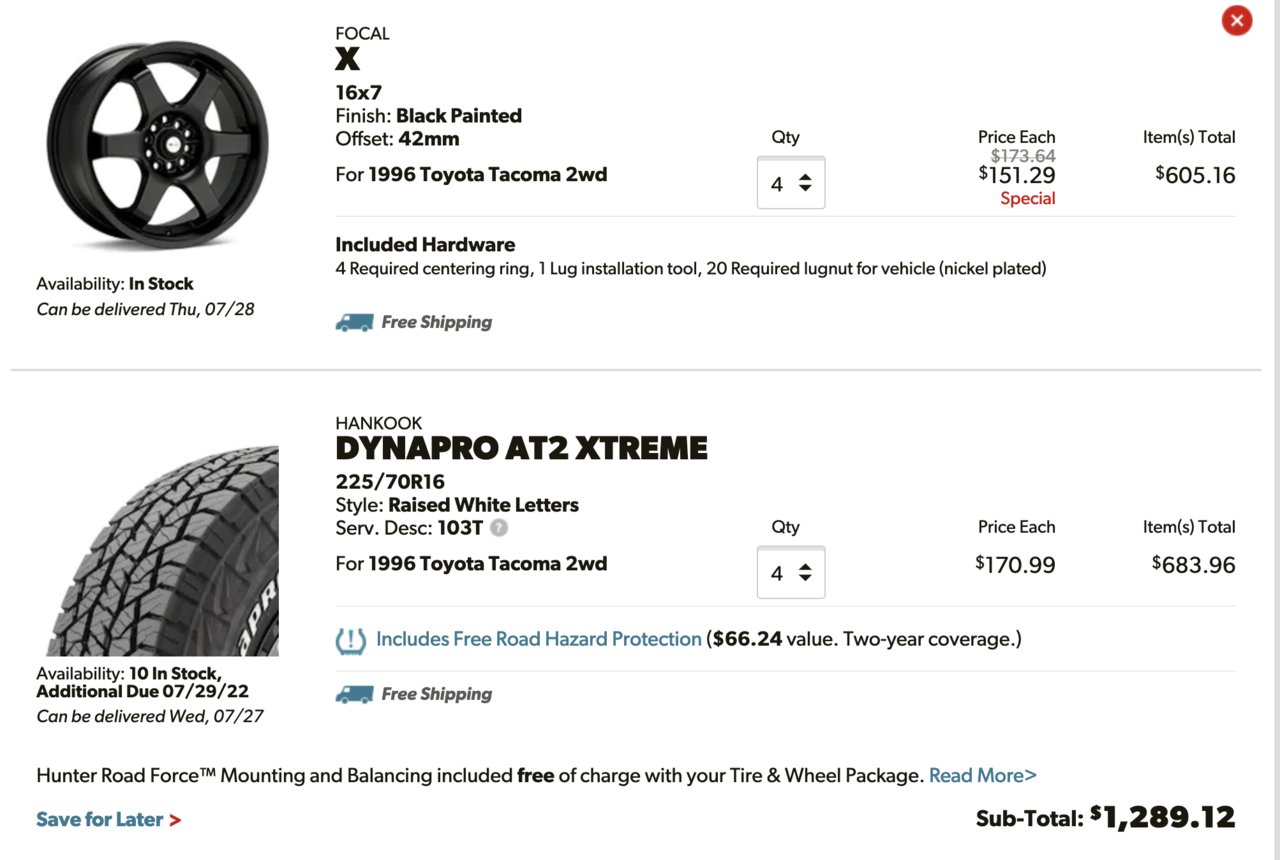This screenshot has height=860, width=1280.
Task: Open Includes Free Road Hazard Protection link
Action: pos(539,639)
